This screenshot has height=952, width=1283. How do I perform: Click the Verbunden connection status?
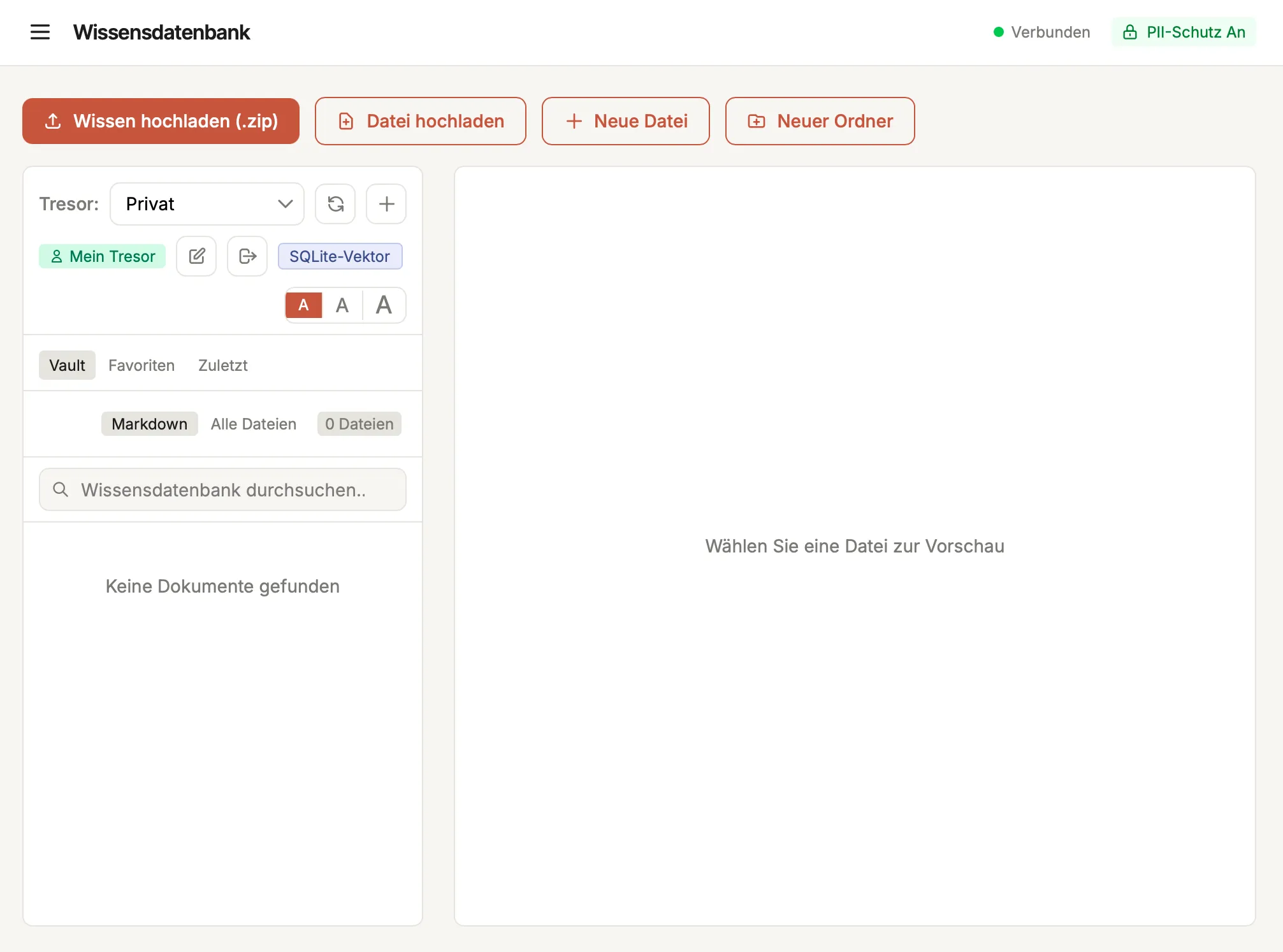1041,32
